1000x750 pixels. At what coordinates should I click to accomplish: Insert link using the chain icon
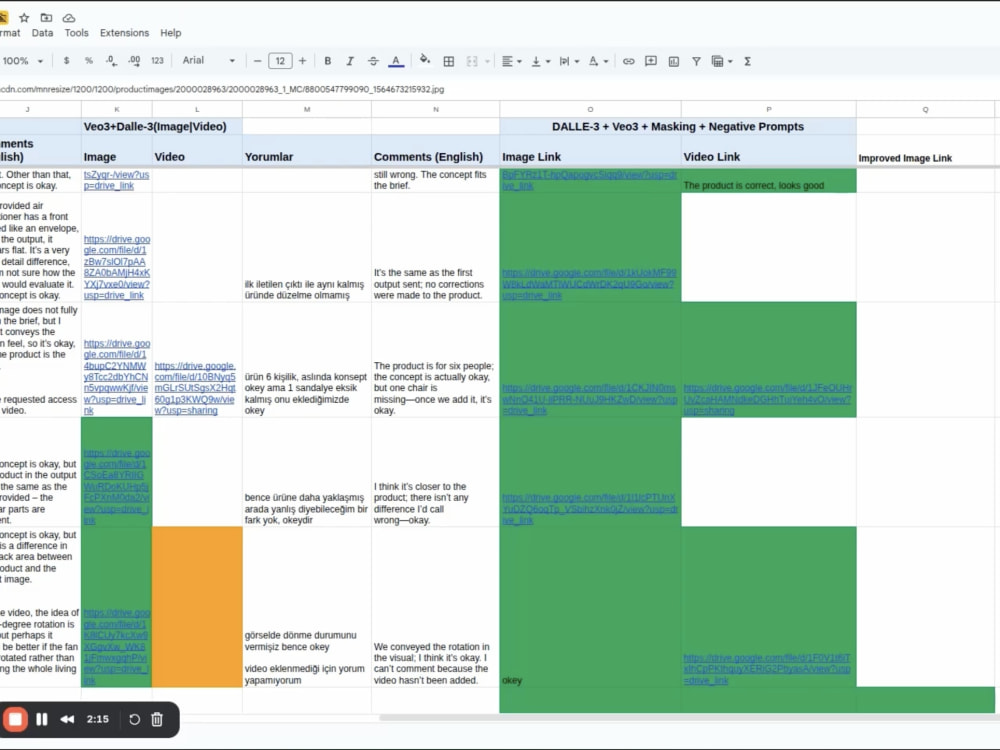[x=628, y=61]
